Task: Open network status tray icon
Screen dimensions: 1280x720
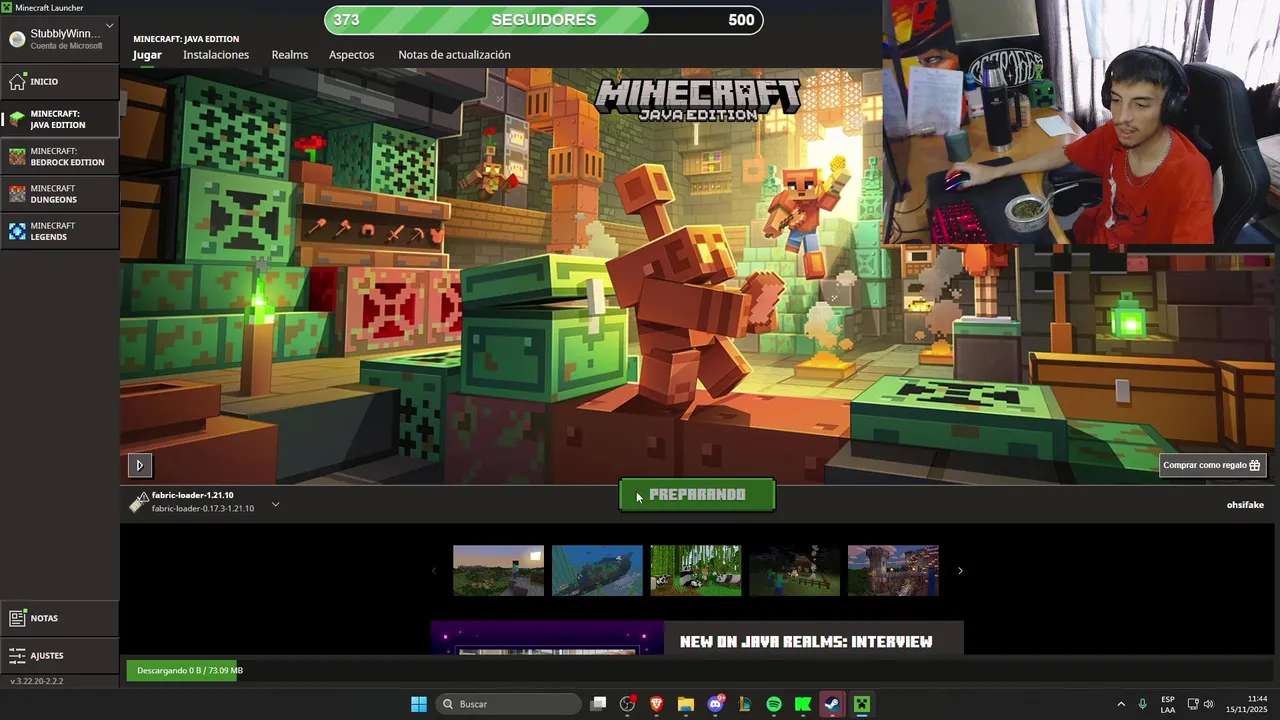Action: (x=1193, y=704)
